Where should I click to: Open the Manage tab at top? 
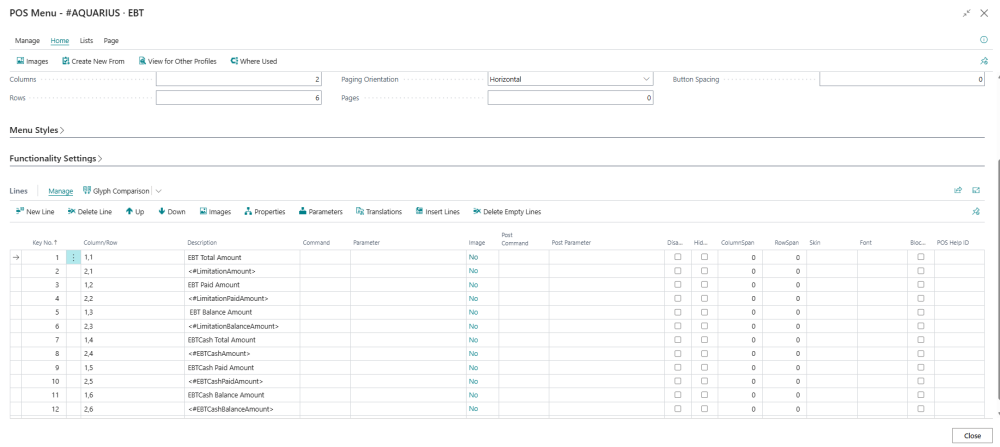27,41
